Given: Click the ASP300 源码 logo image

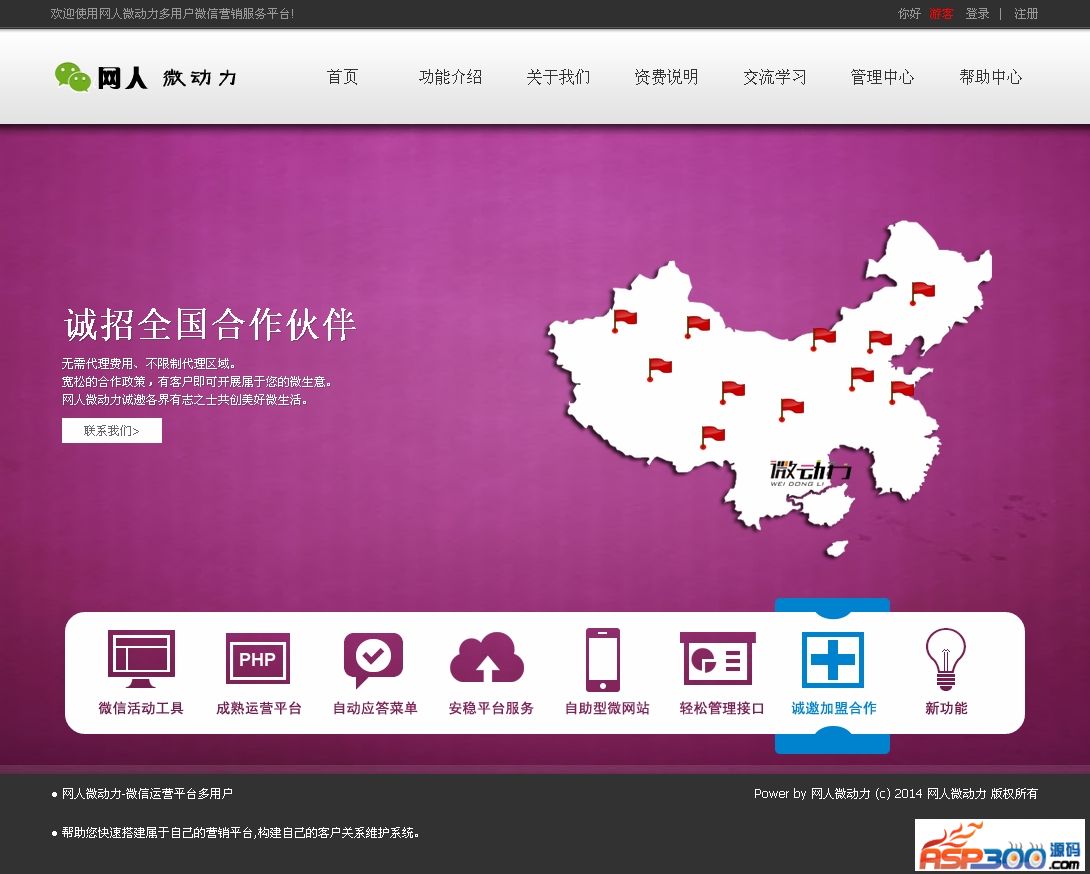Looking at the screenshot, I should click(x=999, y=844).
